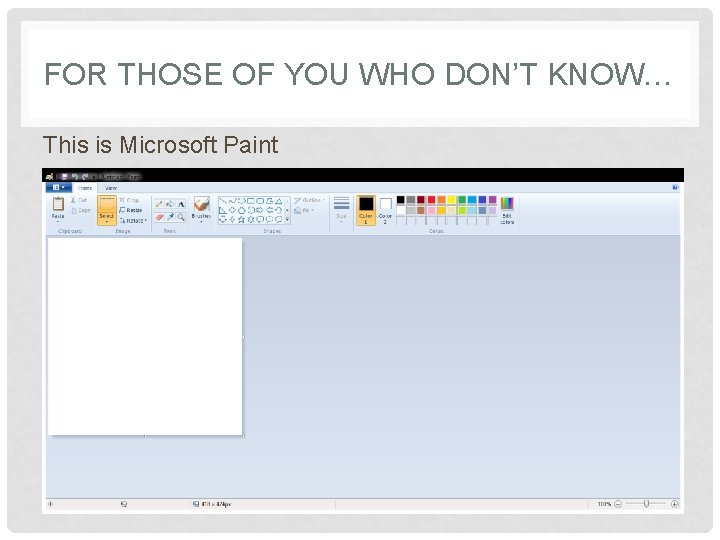720x540 pixels.
Task: Click the Paste clipboard icon
Action: coord(58,204)
